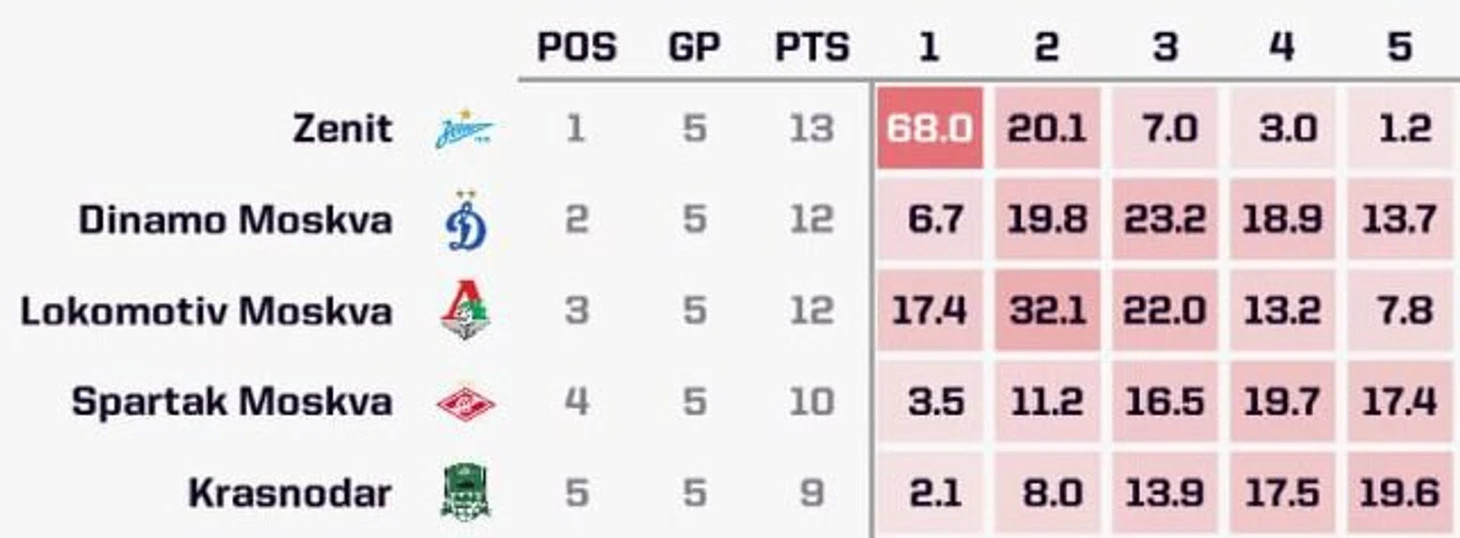
Task: Select the GP column header
Action: coord(695,47)
